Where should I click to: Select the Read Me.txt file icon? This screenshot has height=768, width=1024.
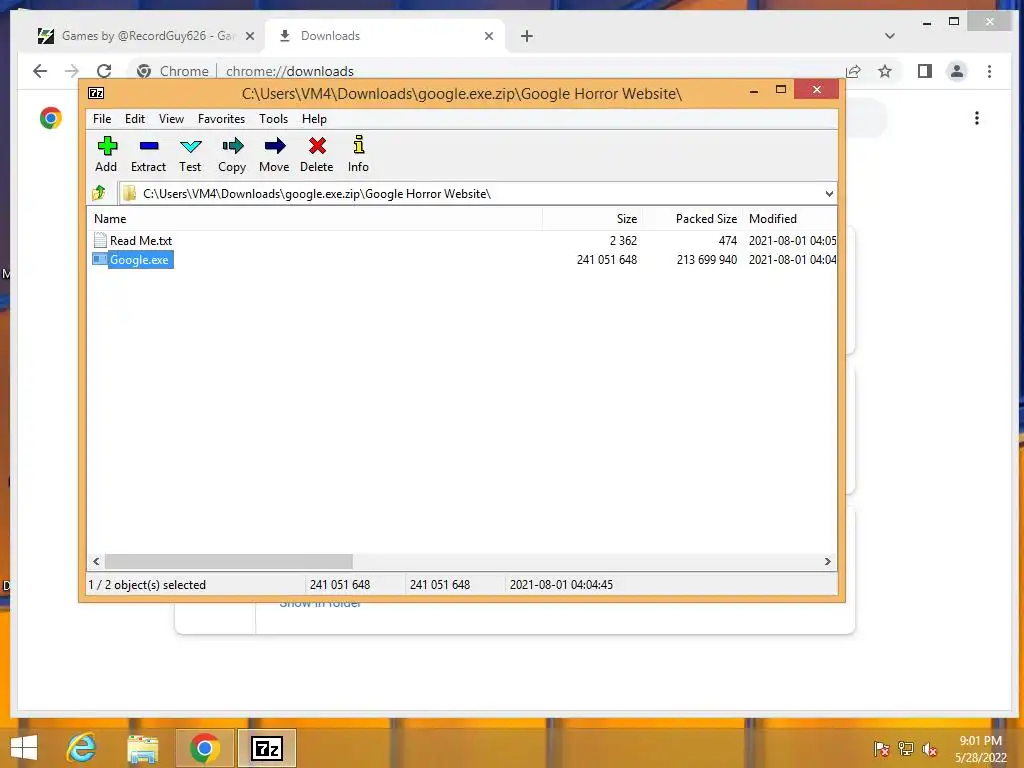(100, 240)
